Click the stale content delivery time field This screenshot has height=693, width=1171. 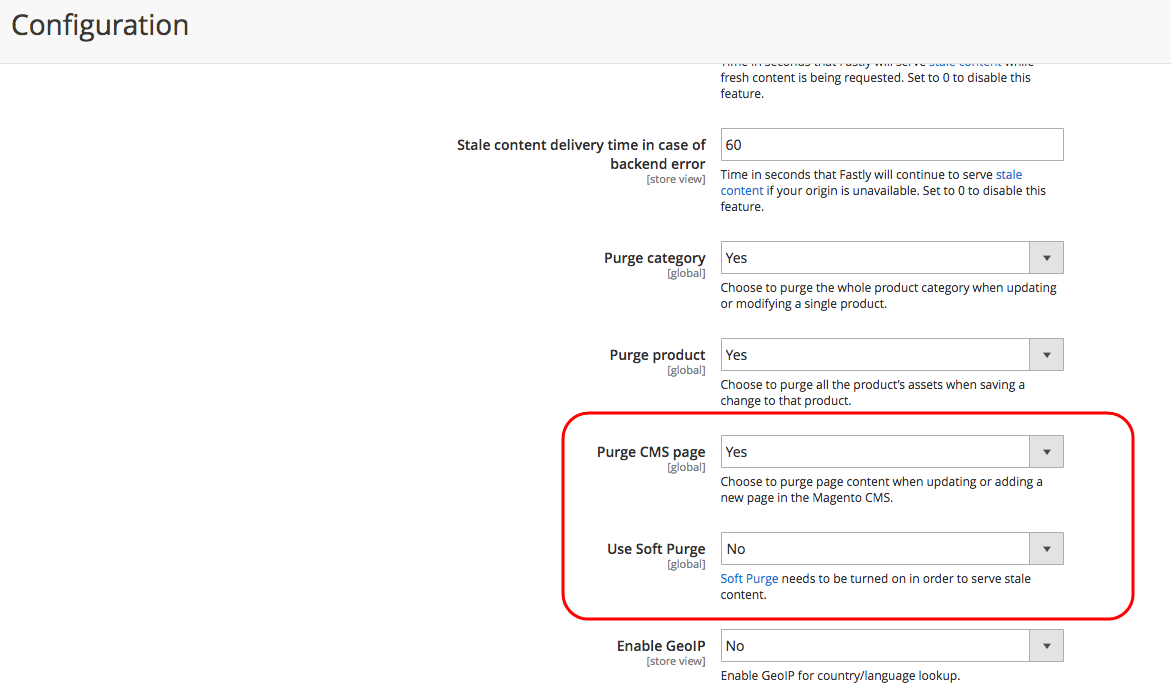(x=892, y=145)
